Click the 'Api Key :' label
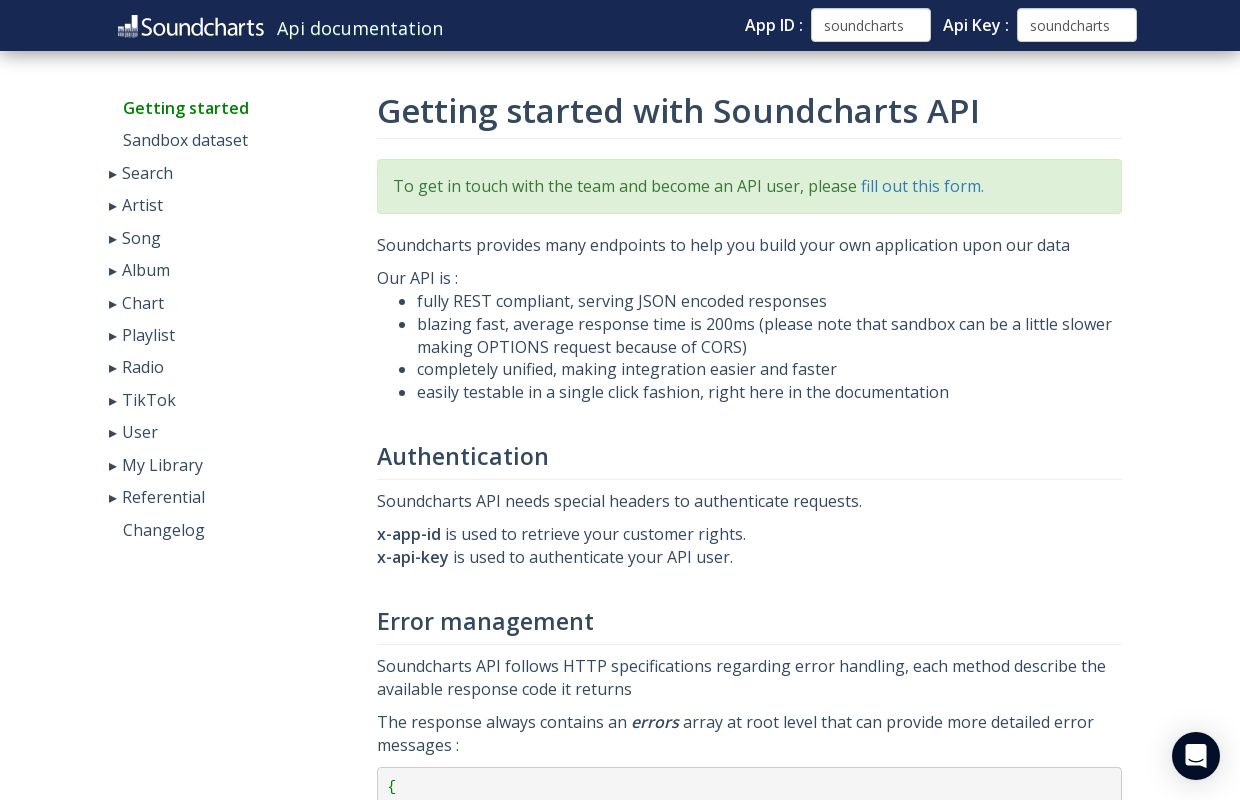The width and height of the screenshot is (1240, 800). tap(976, 25)
